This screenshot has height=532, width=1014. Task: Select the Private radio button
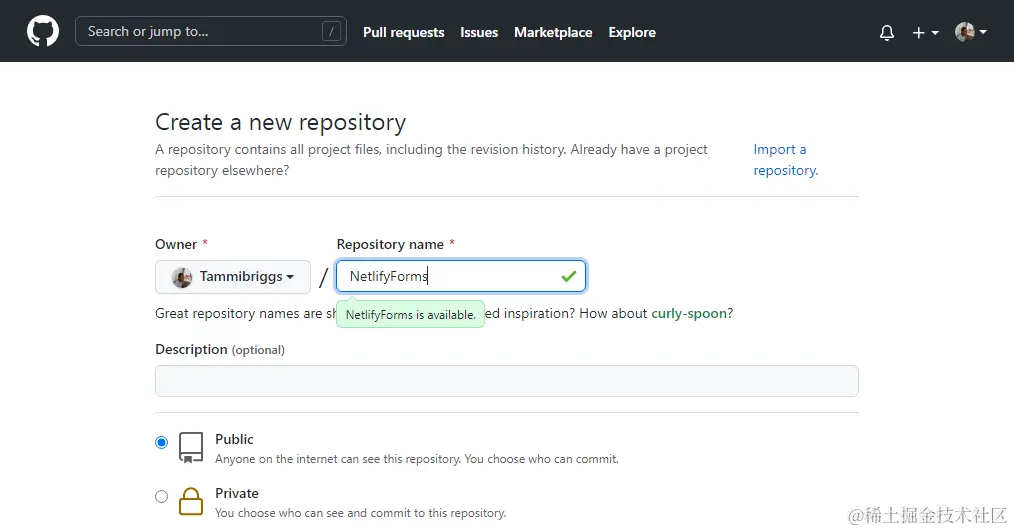(x=162, y=496)
